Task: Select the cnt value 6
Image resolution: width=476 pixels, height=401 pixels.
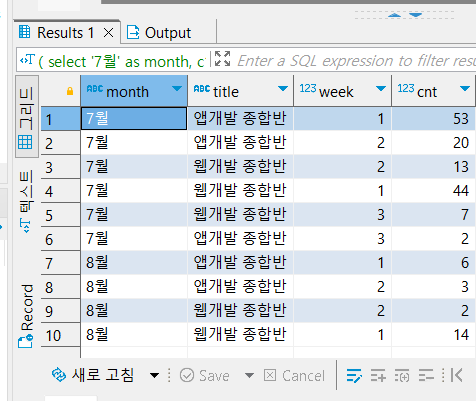Action: point(433,262)
